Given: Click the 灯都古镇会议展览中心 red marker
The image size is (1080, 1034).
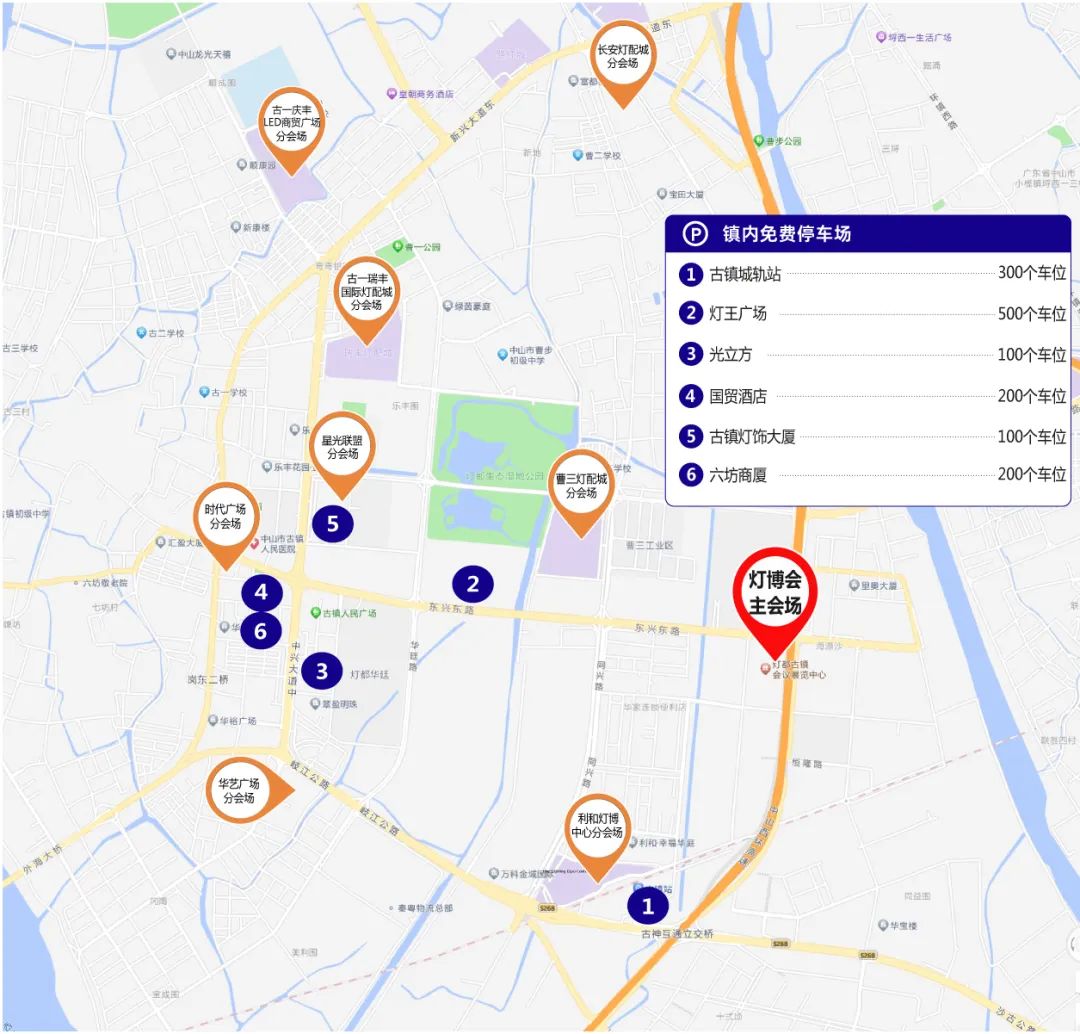Looking at the screenshot, I should [x=765, y=669].
